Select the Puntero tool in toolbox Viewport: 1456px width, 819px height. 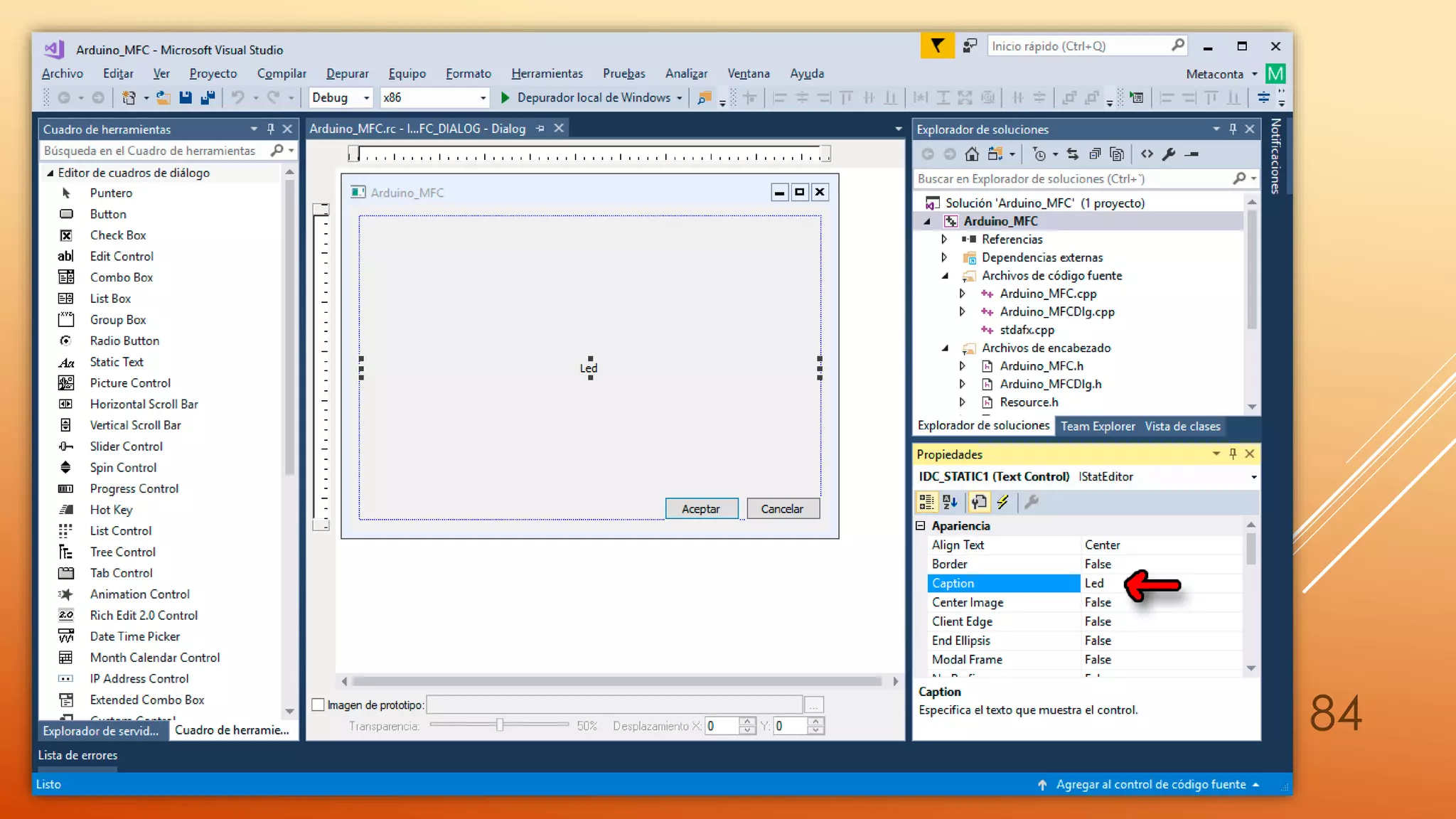(x=111, y=193)
